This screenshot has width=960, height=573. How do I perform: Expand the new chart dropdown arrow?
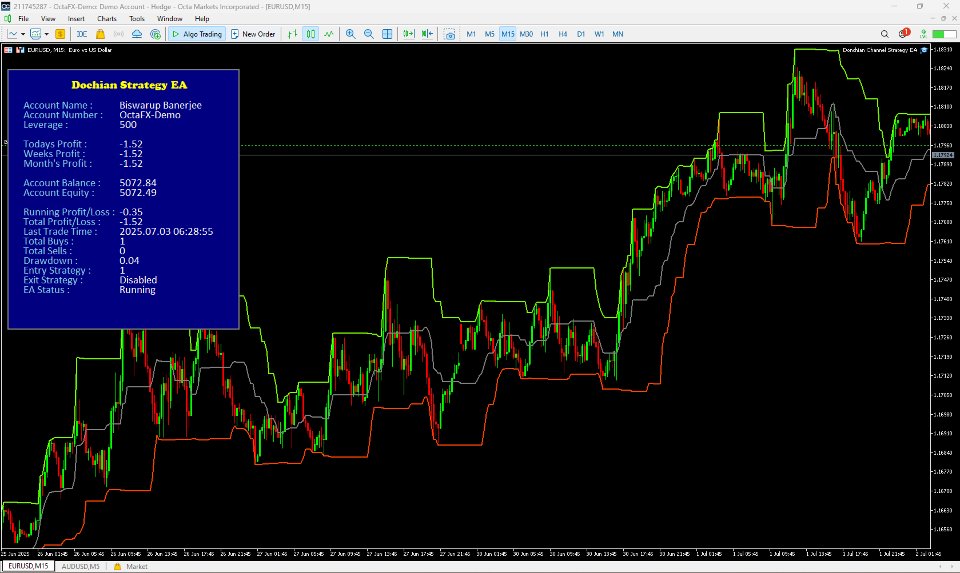point(23,34)
